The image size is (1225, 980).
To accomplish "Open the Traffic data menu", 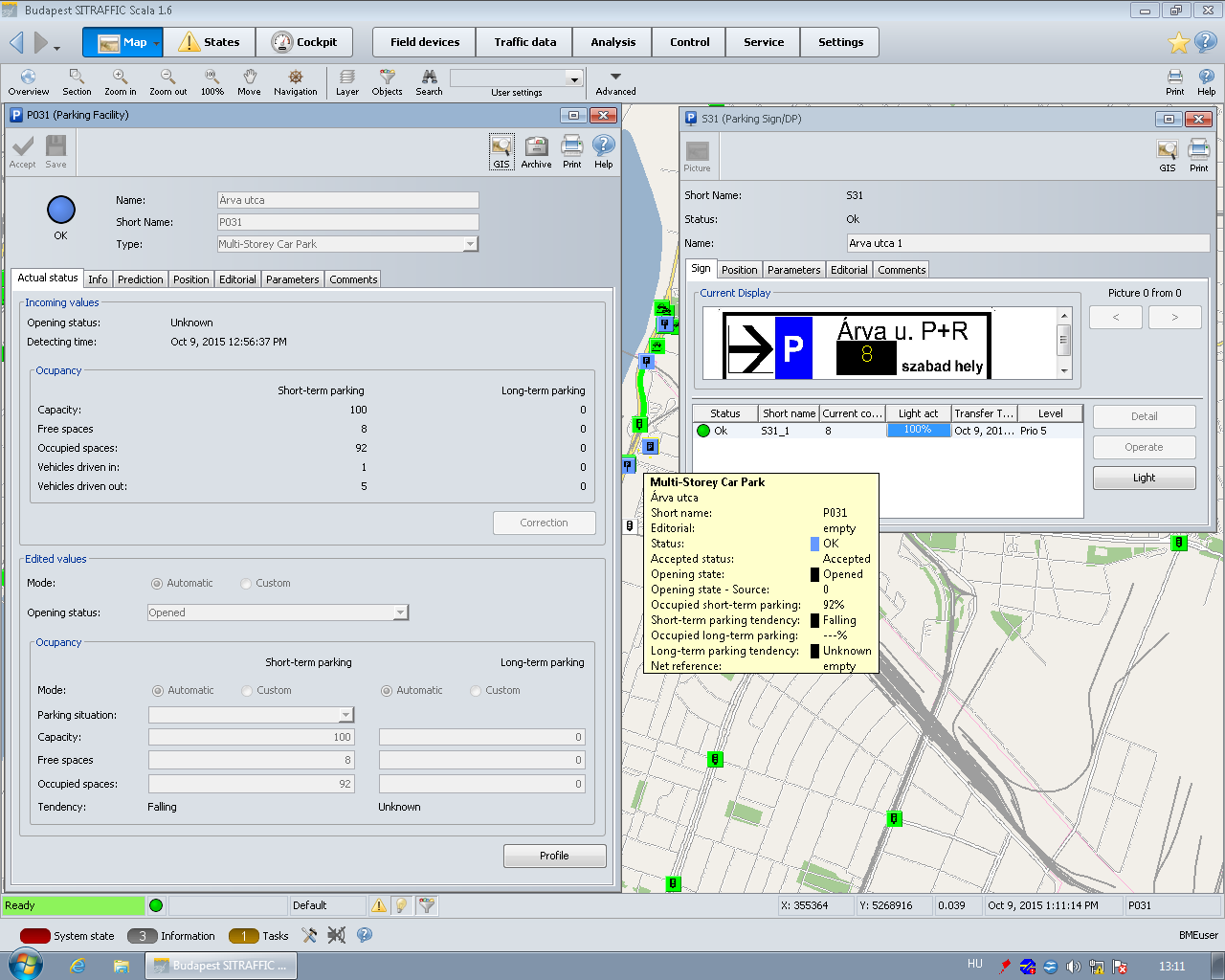I will coord(524,42).
